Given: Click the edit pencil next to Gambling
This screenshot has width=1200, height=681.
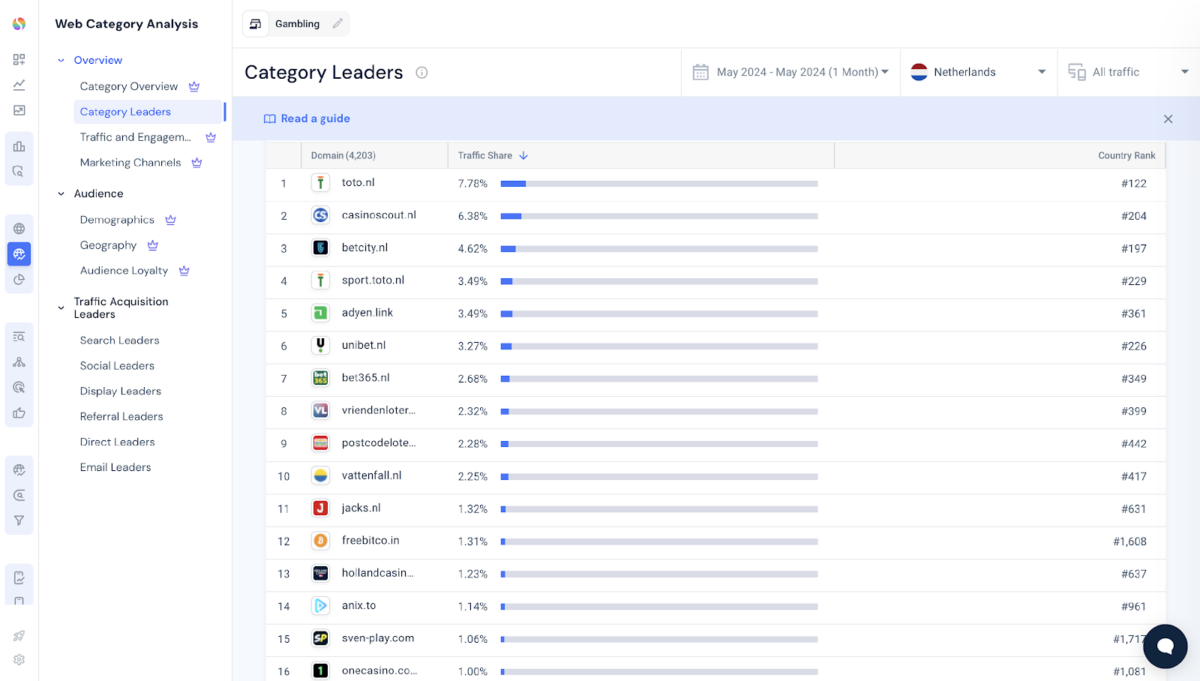Looking at the screenshot, I should click(x=337, y=24).
